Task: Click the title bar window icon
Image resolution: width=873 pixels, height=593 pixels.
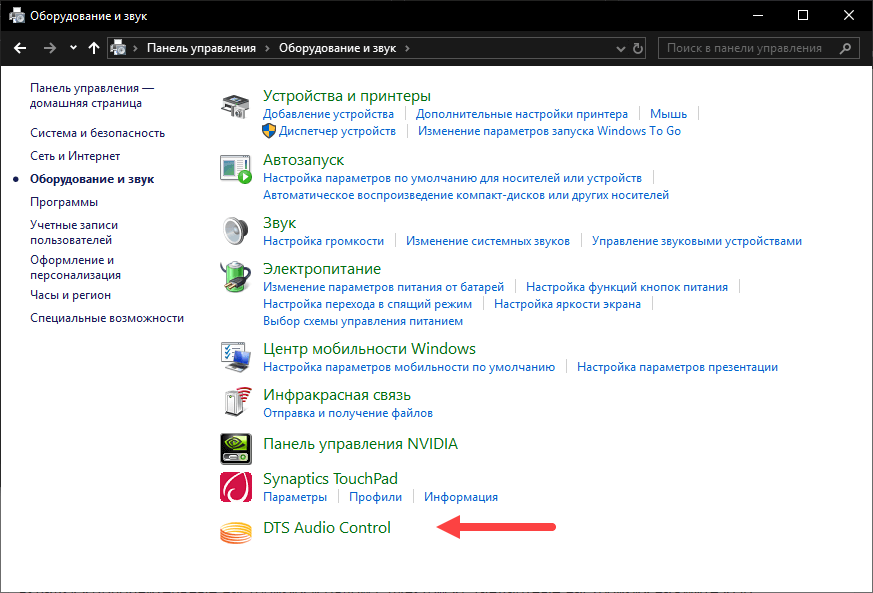Action: (x=17, y=16)
